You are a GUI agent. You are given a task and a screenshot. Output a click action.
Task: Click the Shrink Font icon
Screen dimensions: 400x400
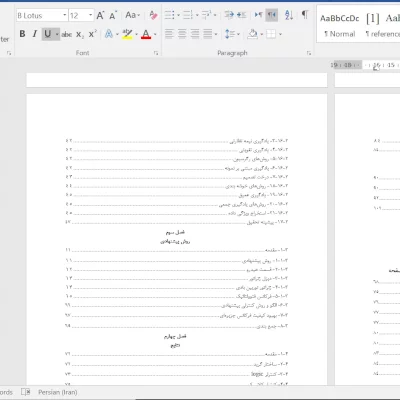113,15
